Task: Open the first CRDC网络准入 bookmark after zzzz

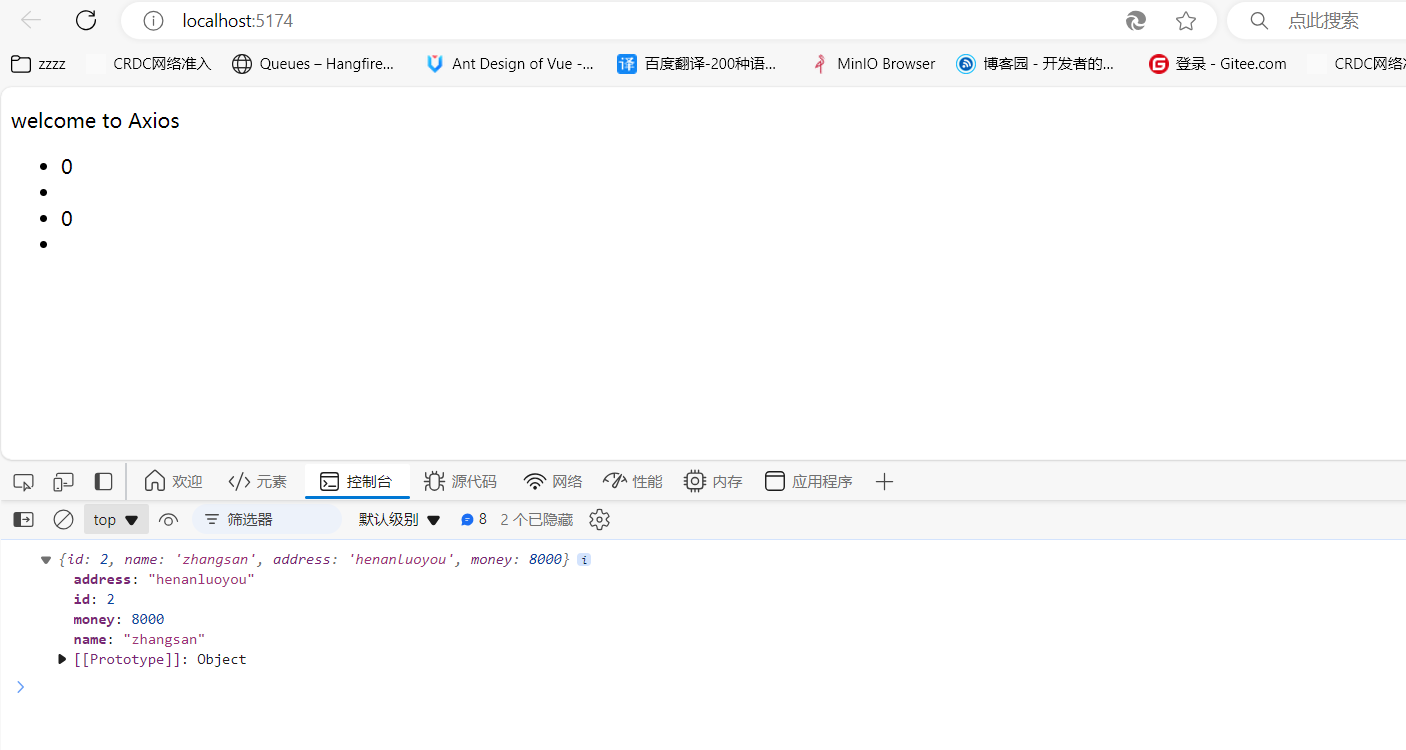Action: pos(150,64)
